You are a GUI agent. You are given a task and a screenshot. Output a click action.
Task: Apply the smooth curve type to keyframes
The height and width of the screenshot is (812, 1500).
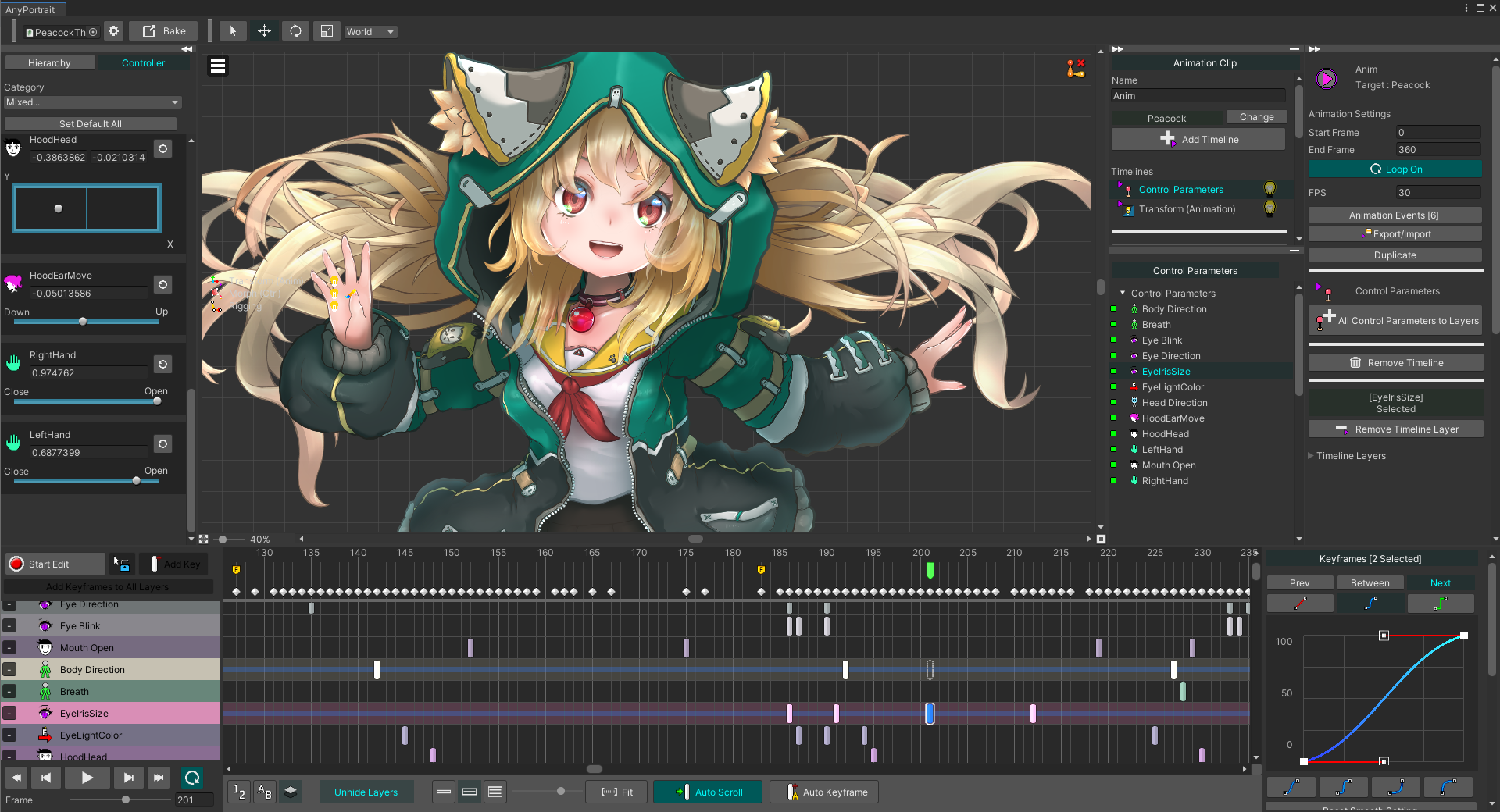click(1370, 604)
